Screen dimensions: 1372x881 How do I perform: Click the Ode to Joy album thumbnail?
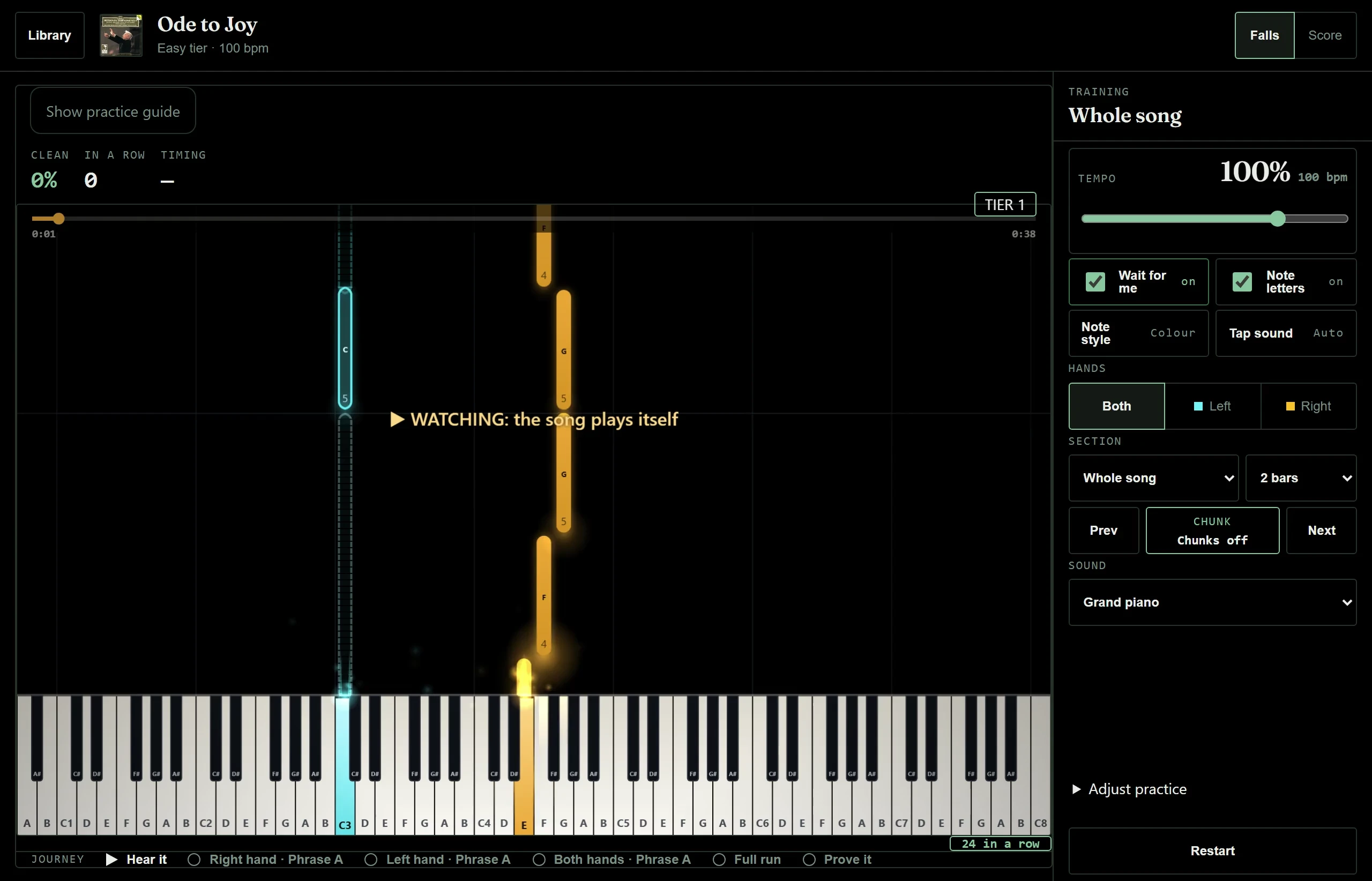pos(121,35)
